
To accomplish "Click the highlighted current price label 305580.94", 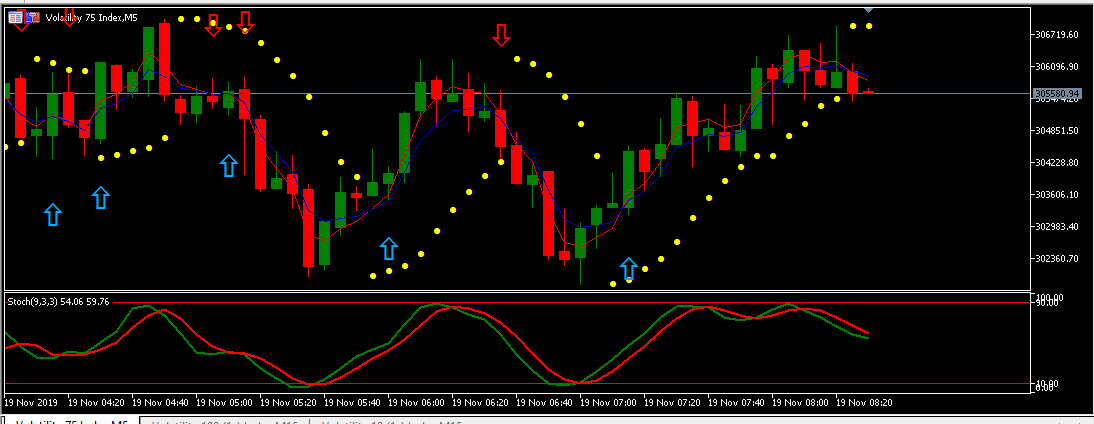I will (x=1058, y=93).
